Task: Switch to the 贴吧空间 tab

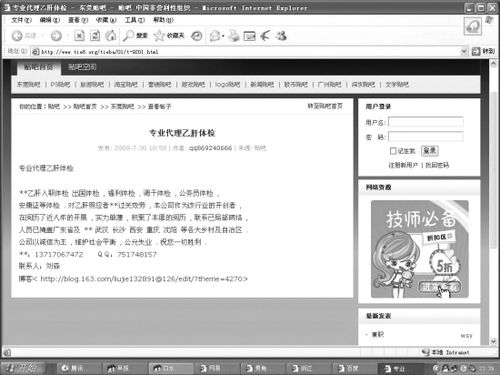Action: pos(82,67)
